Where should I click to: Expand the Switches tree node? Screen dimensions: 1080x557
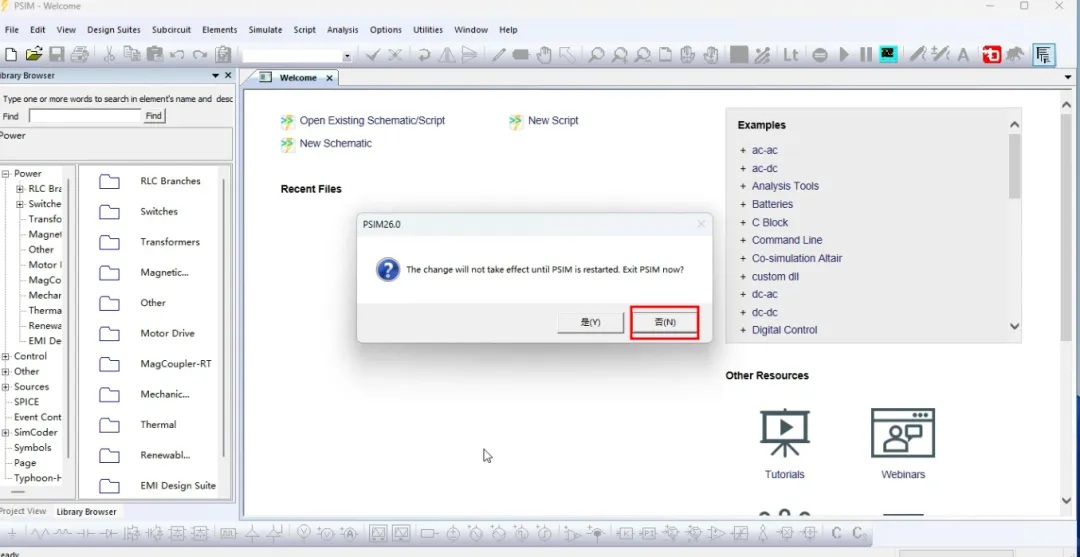click(20, 204)
